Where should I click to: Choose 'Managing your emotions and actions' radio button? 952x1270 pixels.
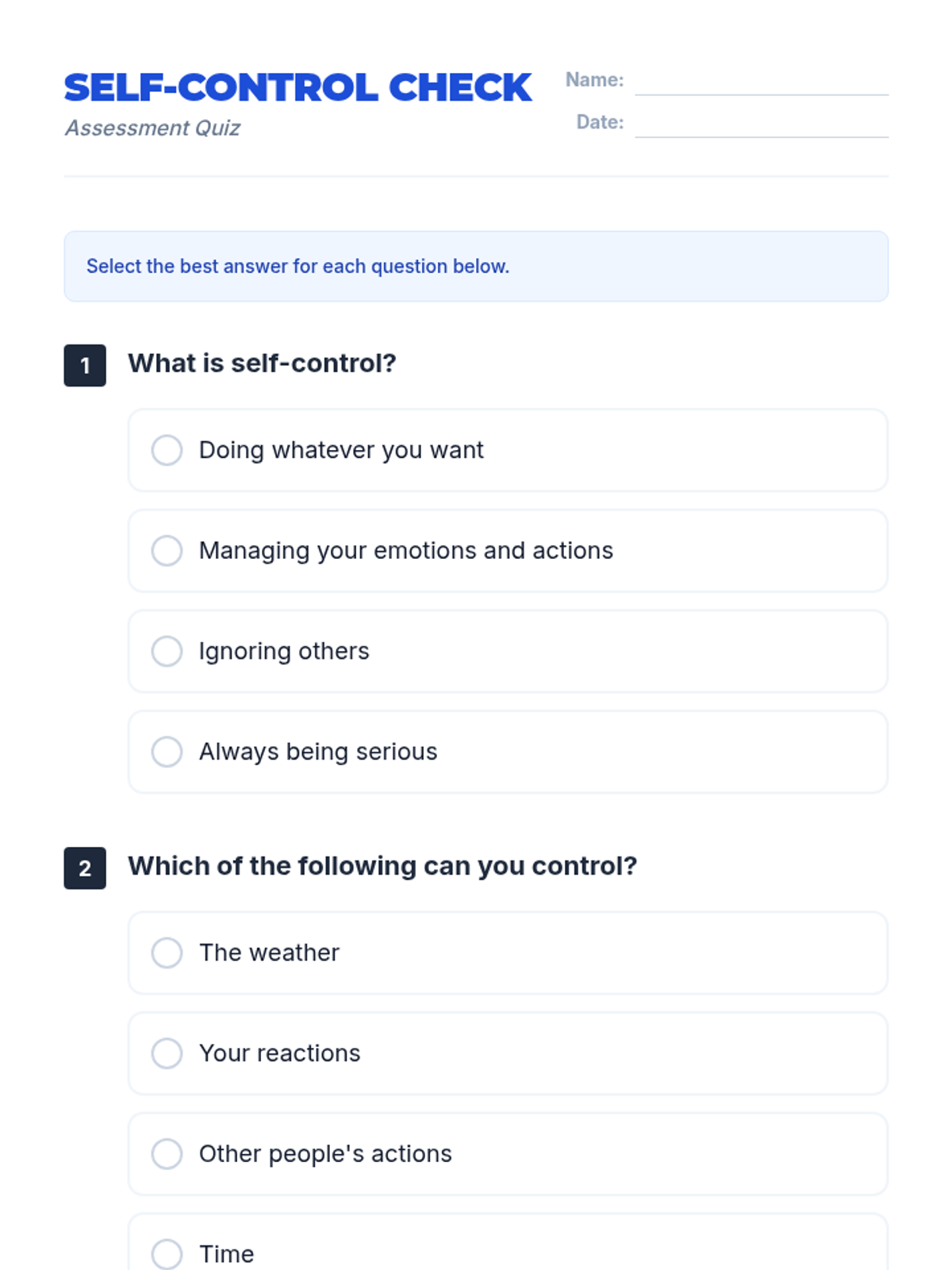click(x=167, y=551)
